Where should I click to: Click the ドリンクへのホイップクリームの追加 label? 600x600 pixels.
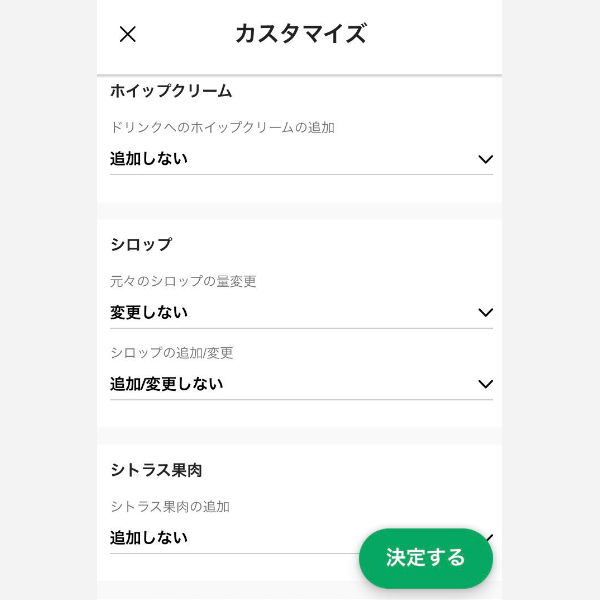tap(222, 127)
